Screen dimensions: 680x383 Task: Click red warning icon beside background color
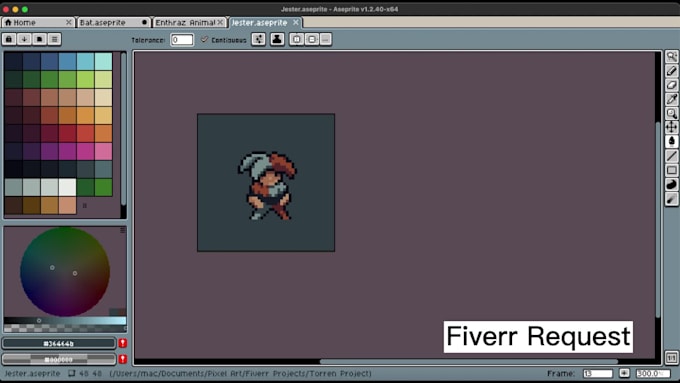[x=123, y=359]
